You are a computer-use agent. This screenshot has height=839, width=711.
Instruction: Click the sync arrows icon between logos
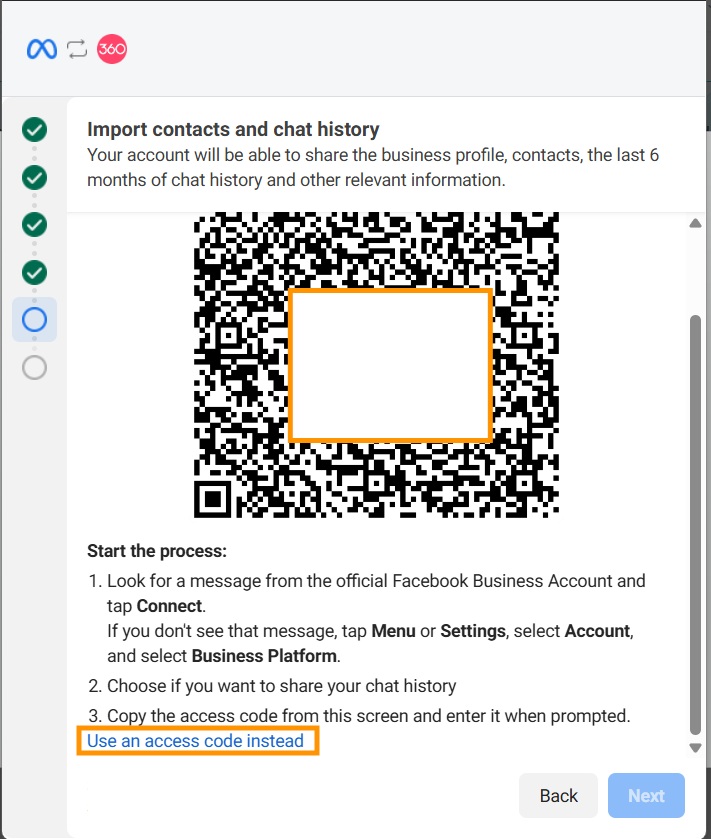click(x=77, y=49)
